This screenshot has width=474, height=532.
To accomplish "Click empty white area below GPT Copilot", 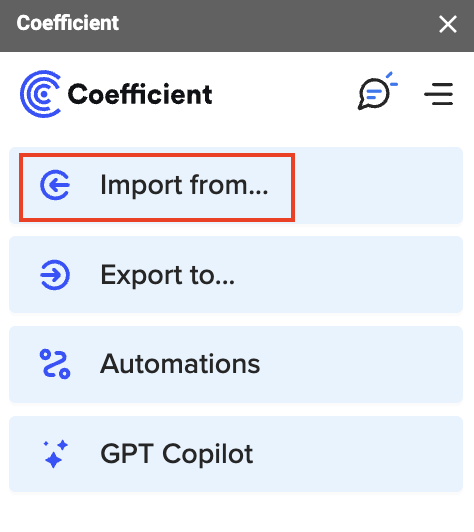I will click(237, 512).
